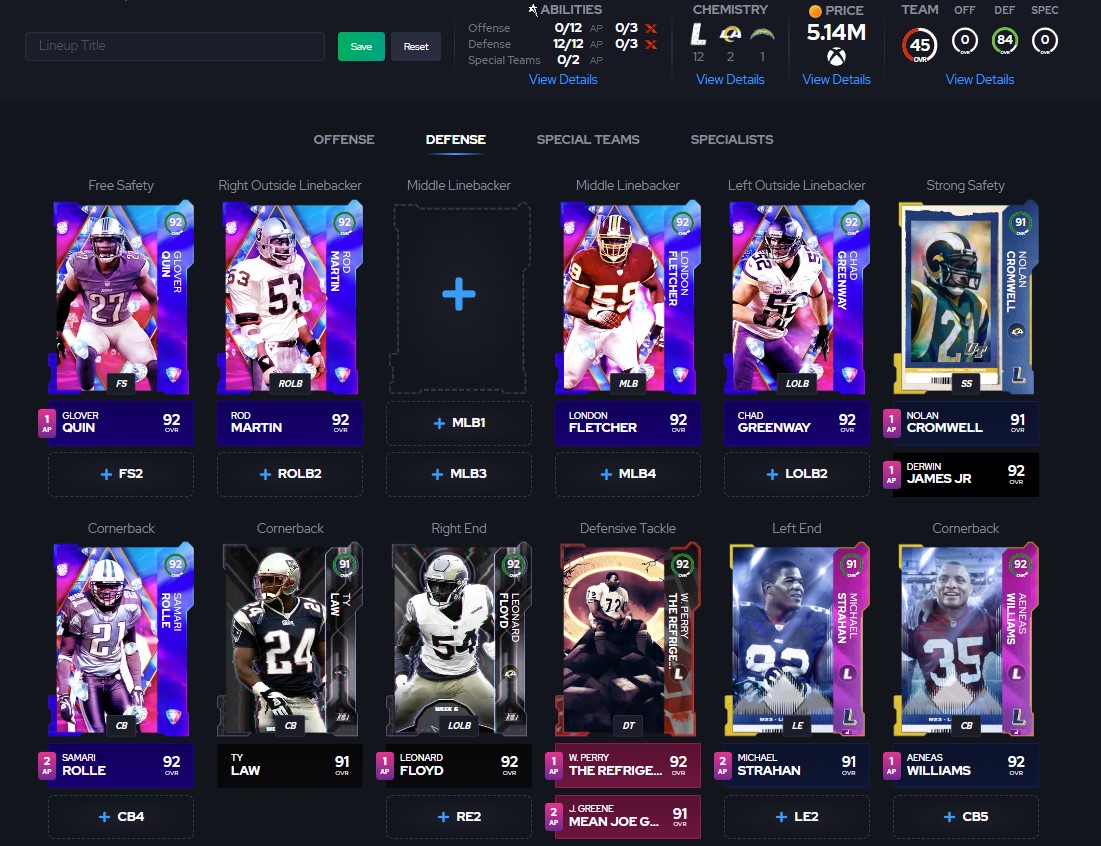Open Aeneas Williams cornerback card
This screenshot has width=1101, height=846.
[965, 639]
